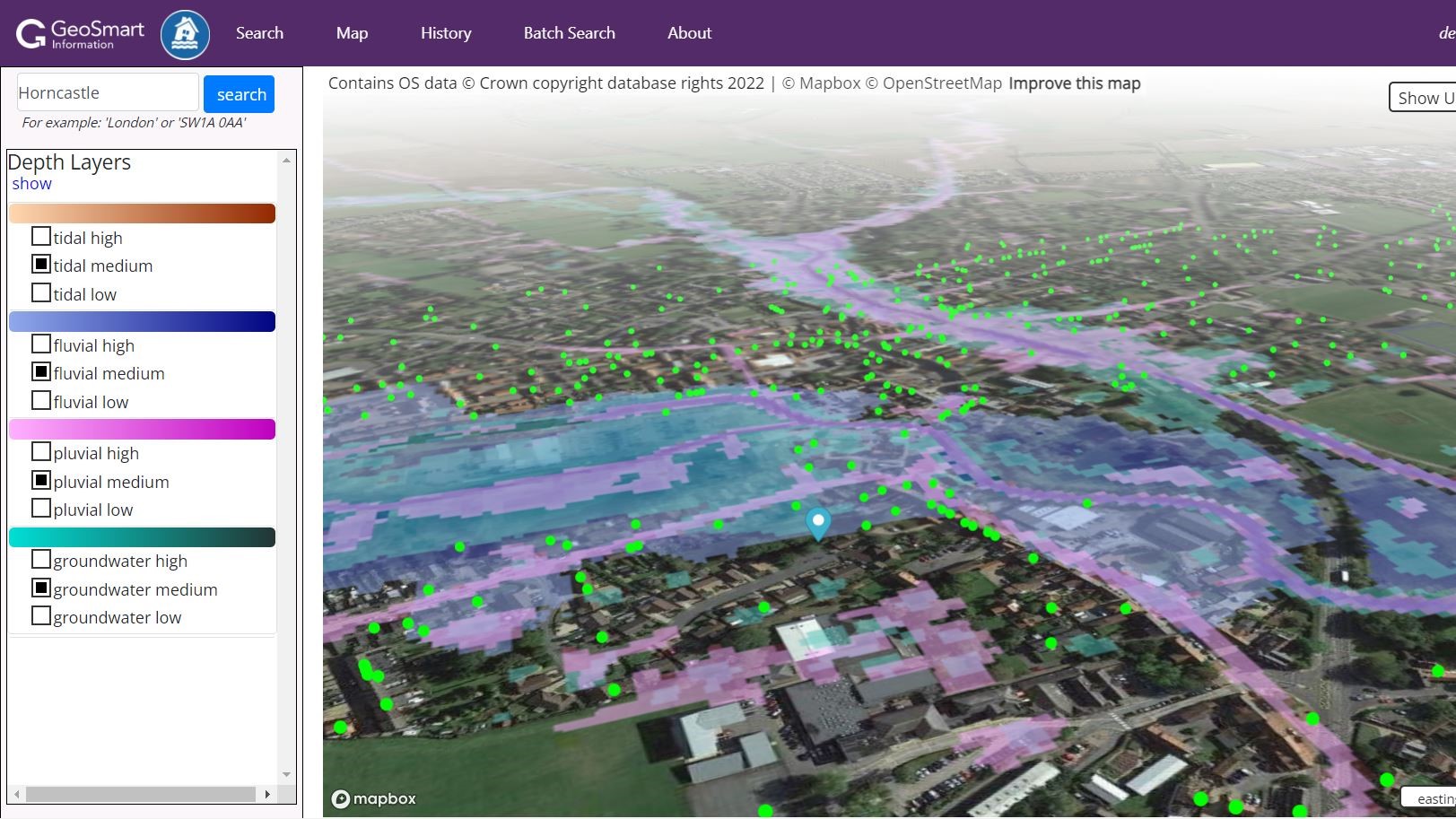Click the Show button at map top right
The height and width of the screenshot is (819, 1456).
point(1423,98)
